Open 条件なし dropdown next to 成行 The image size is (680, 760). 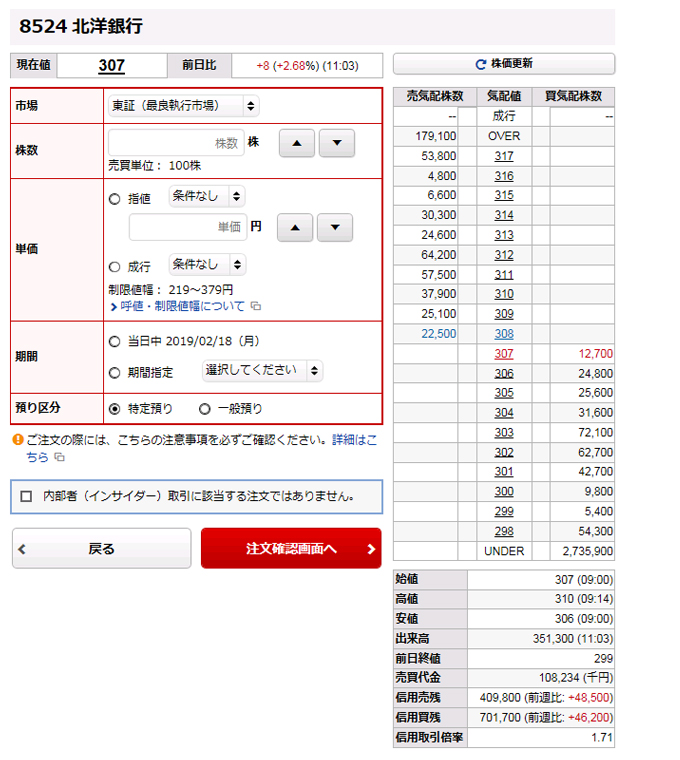coord(207,265)
